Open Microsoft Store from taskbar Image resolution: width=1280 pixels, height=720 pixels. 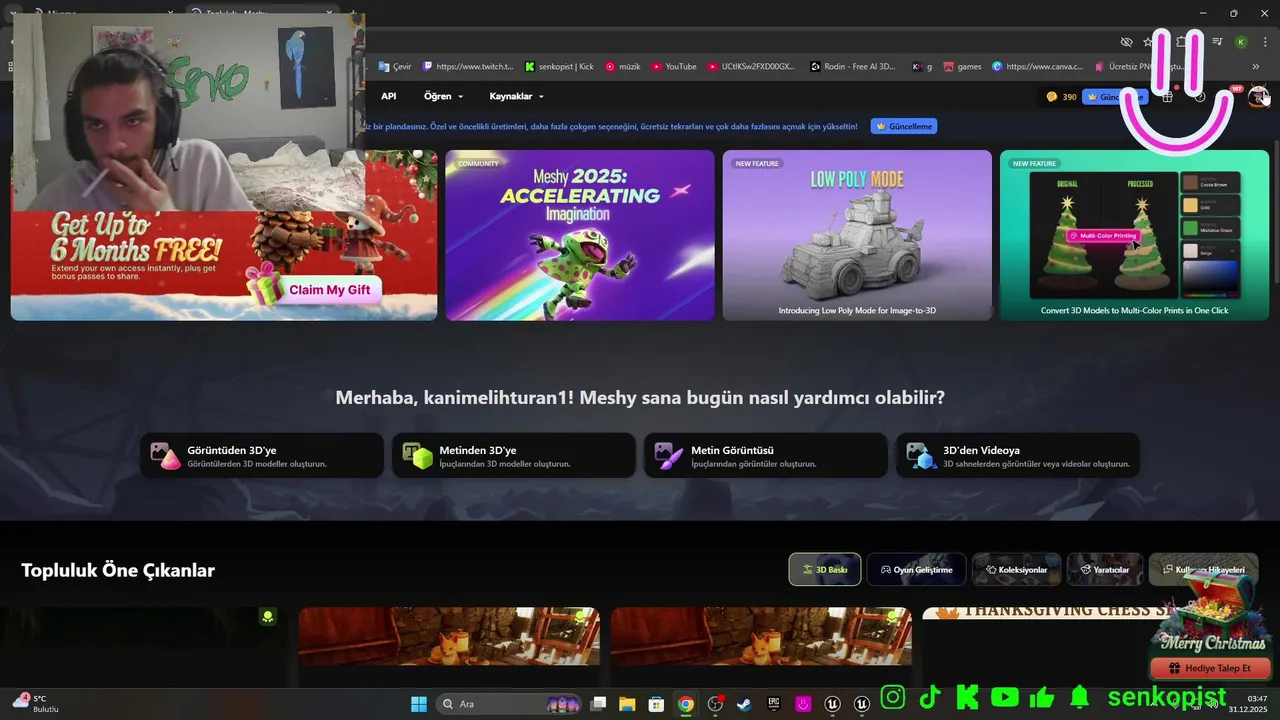656,704
